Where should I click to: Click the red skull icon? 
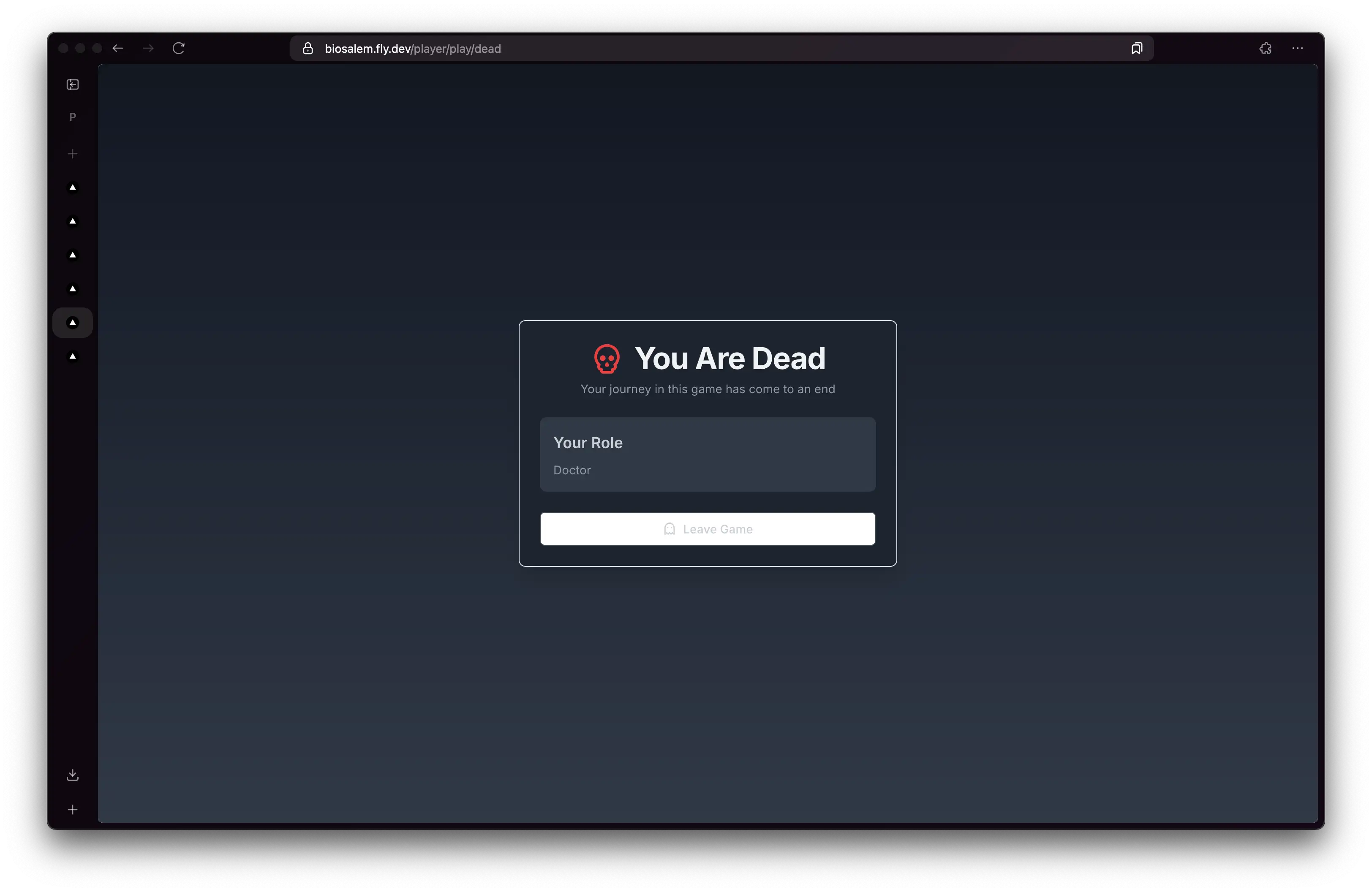(x=607, y=359)
